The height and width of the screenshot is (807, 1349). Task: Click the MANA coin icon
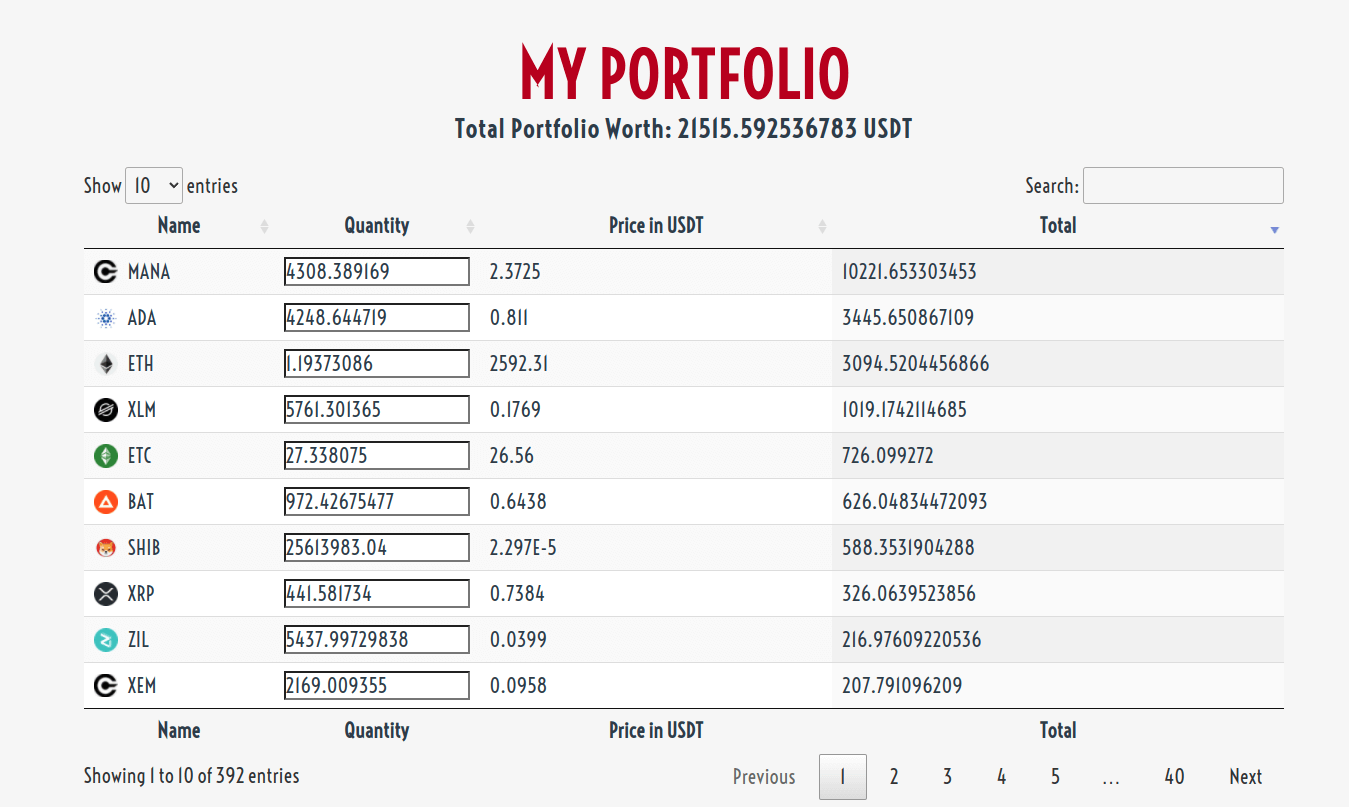[105, 272]
